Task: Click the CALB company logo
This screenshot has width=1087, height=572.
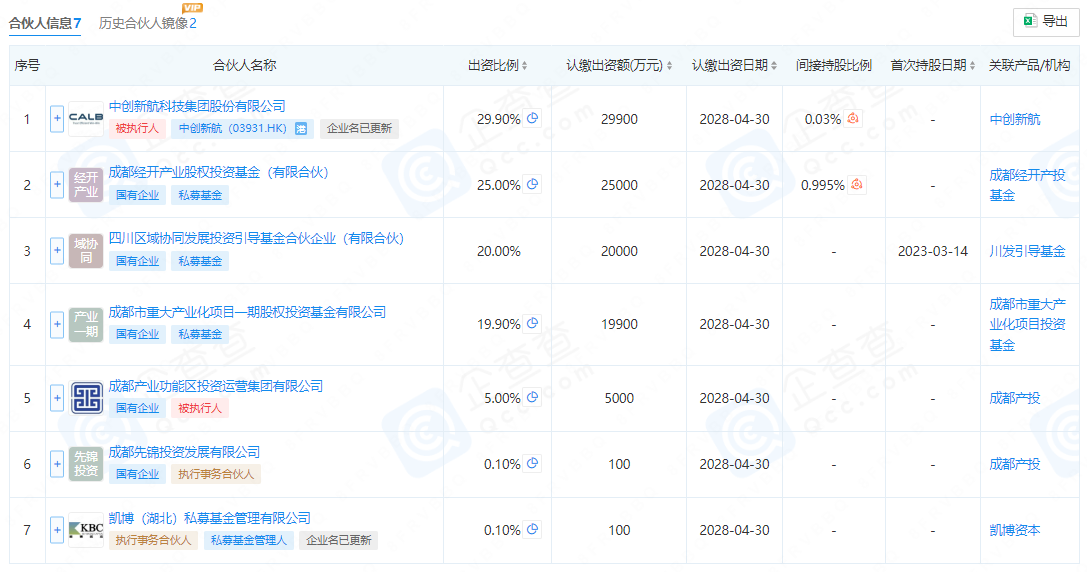Action: [x=86, y=119]
